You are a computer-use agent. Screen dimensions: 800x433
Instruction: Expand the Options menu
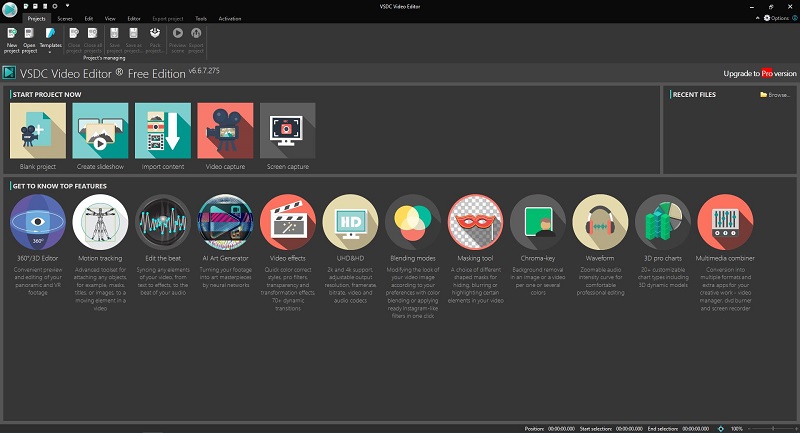coord(776,18)
